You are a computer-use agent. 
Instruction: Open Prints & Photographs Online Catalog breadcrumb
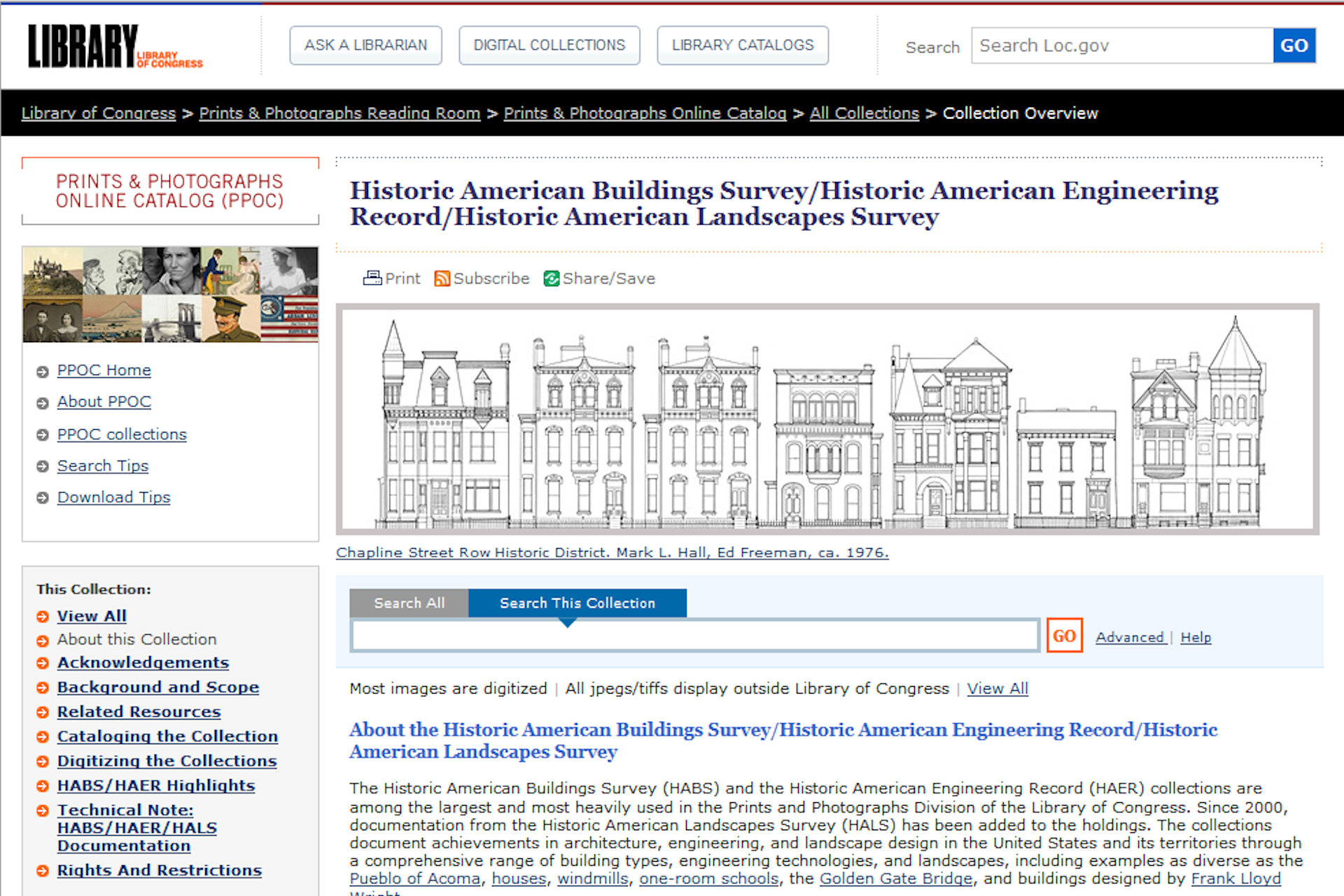coord(645,113)
